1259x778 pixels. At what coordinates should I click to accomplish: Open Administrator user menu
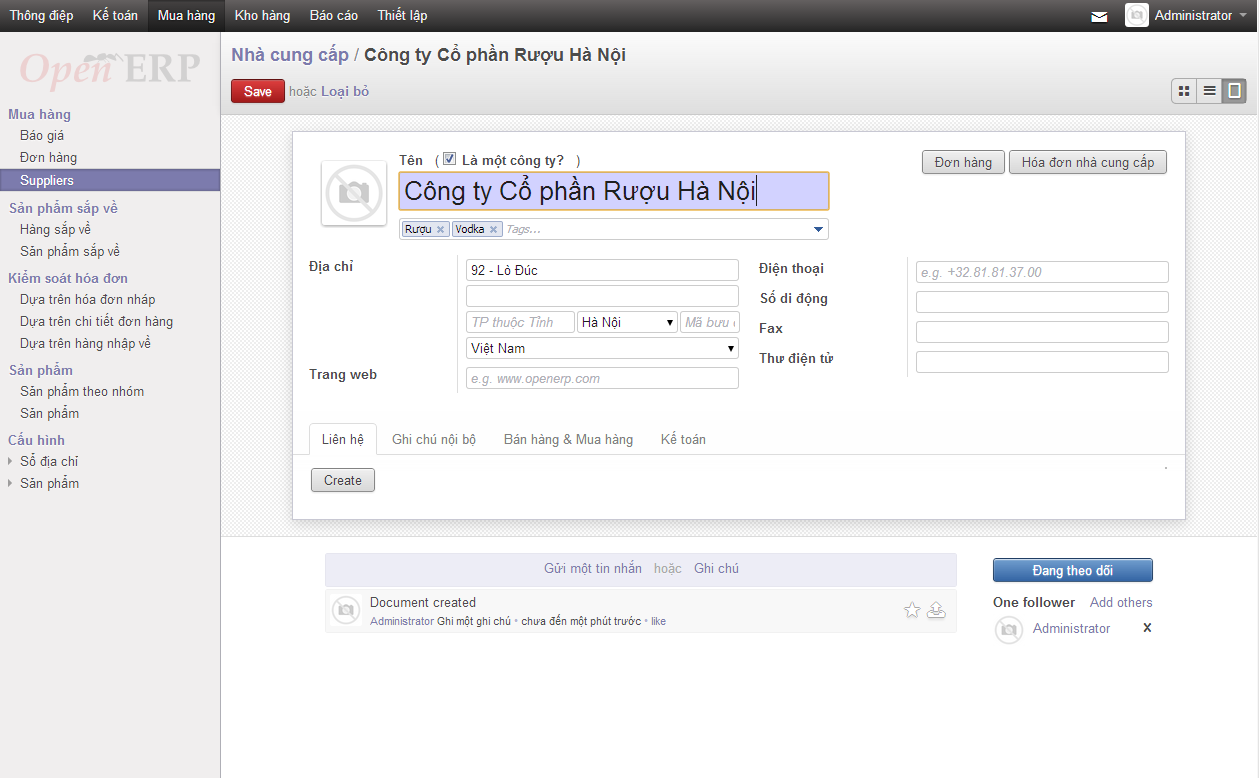tap(1189, 16)
